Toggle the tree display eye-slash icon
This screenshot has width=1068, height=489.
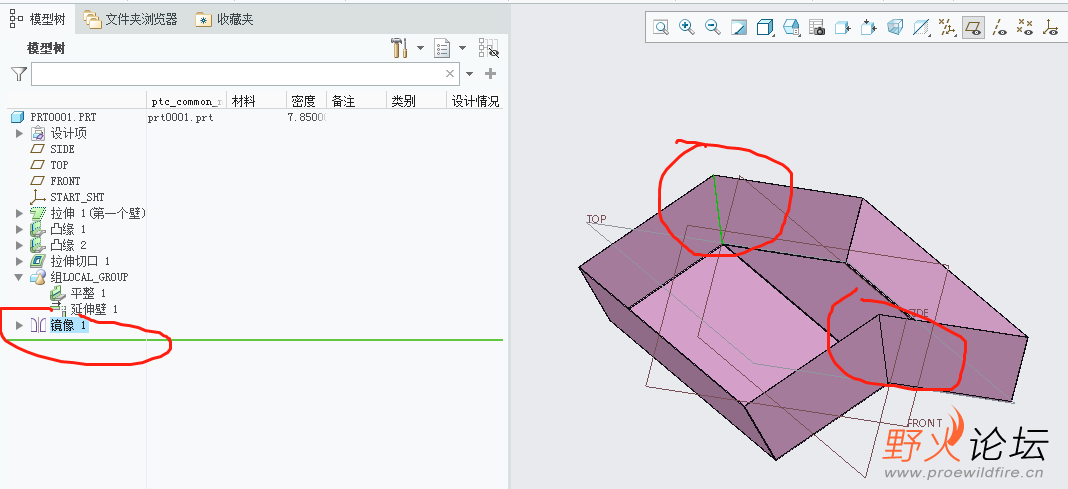click(489, 48)
